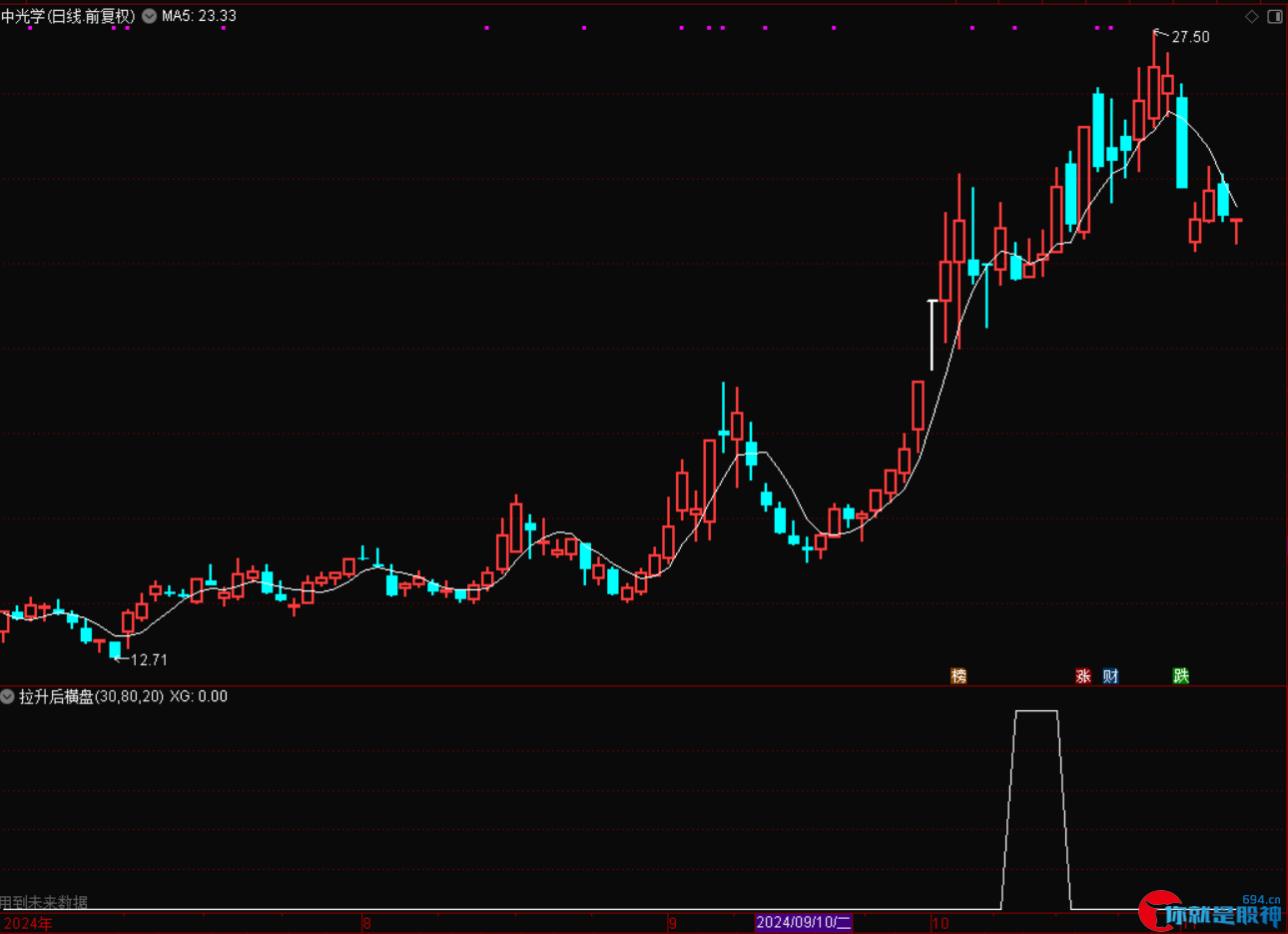The width and height of the screenshot is (1288, 934).
Task: Click the MA5: 23.33 label
Action: point(200,16)
